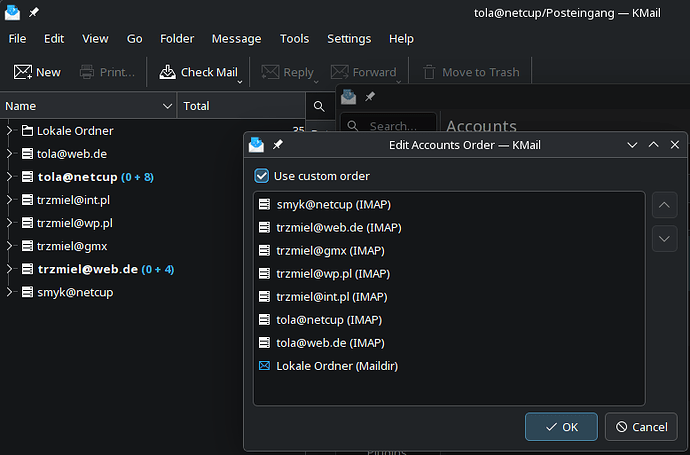Shade Edit Accounts Order dialog with down chevron
The height and width of the screenshot is (455, 690).
coord(632,145)
